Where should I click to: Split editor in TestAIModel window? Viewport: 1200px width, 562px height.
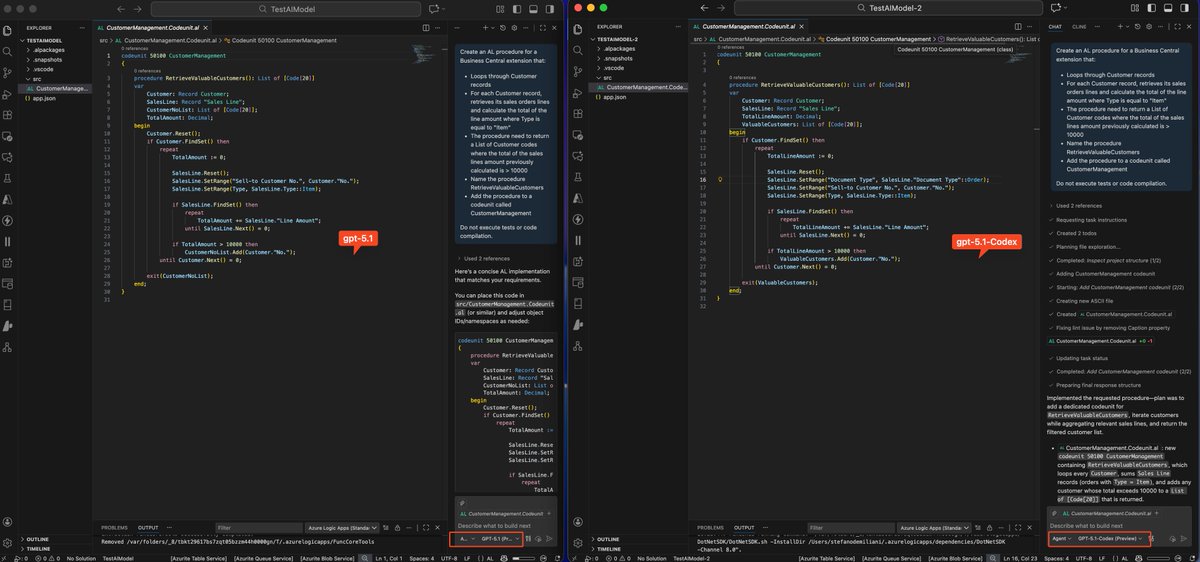pos(426,28)
